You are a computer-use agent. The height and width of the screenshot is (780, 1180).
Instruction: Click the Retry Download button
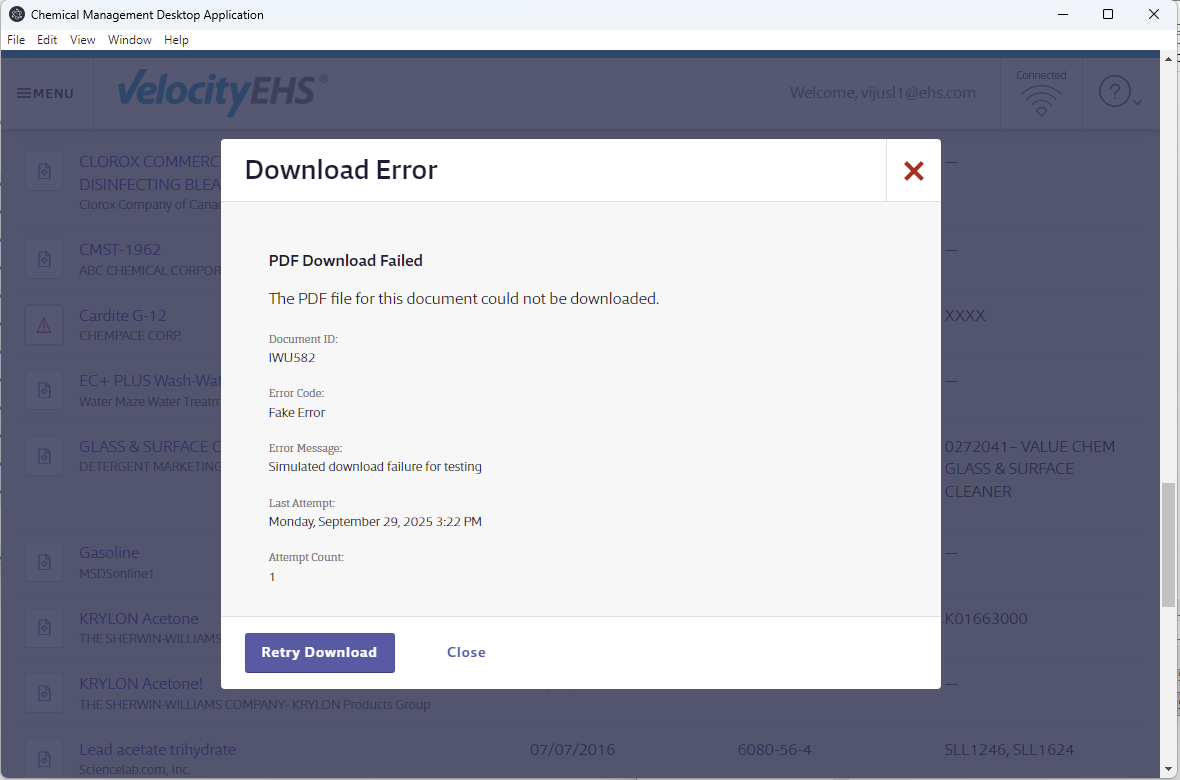[x=320, y=653]
